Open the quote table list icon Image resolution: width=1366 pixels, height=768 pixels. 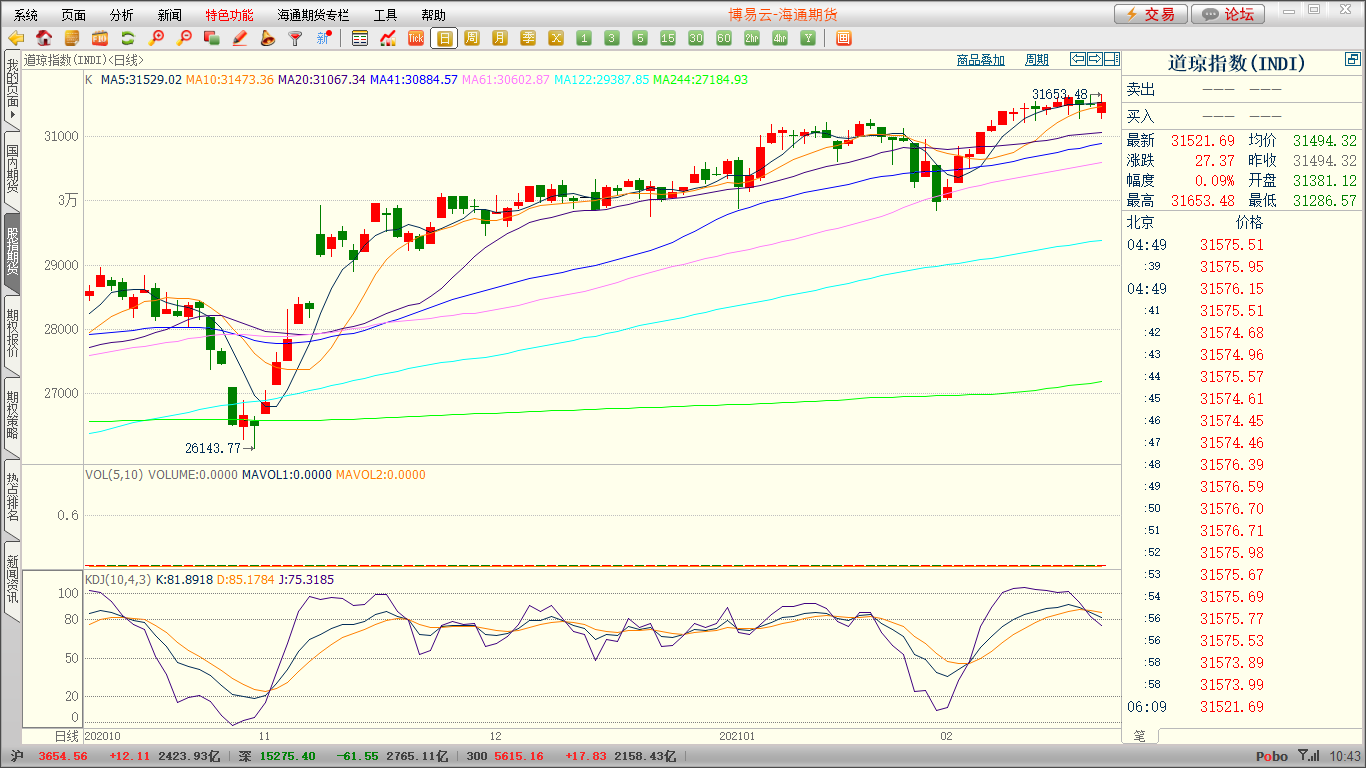360,38
